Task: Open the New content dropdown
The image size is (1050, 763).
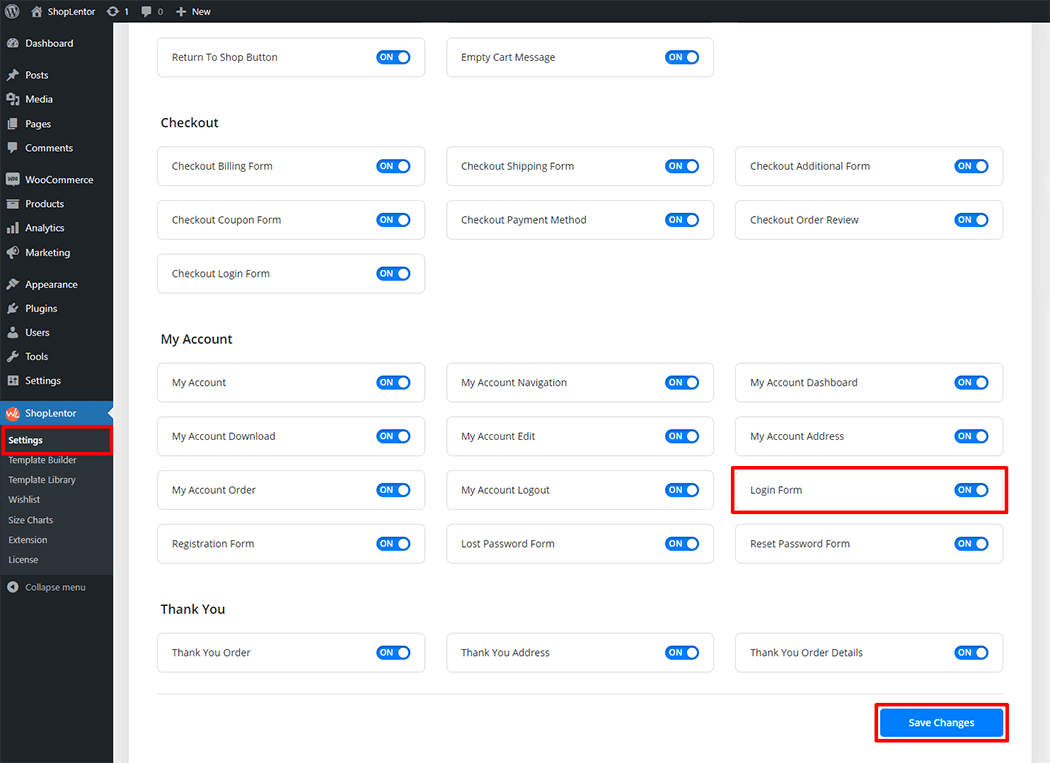Action: click(193, 11)
